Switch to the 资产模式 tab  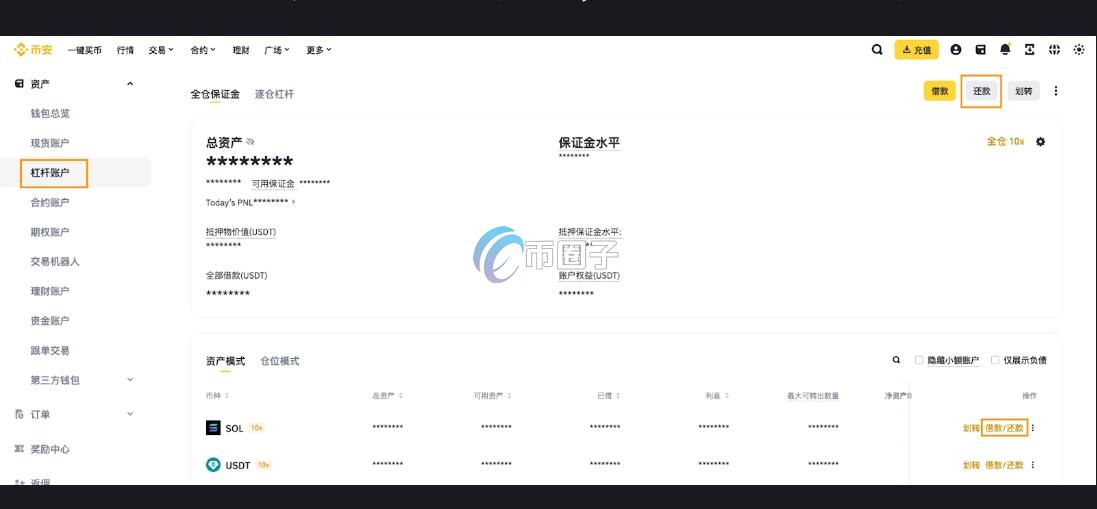click(225, 361)
